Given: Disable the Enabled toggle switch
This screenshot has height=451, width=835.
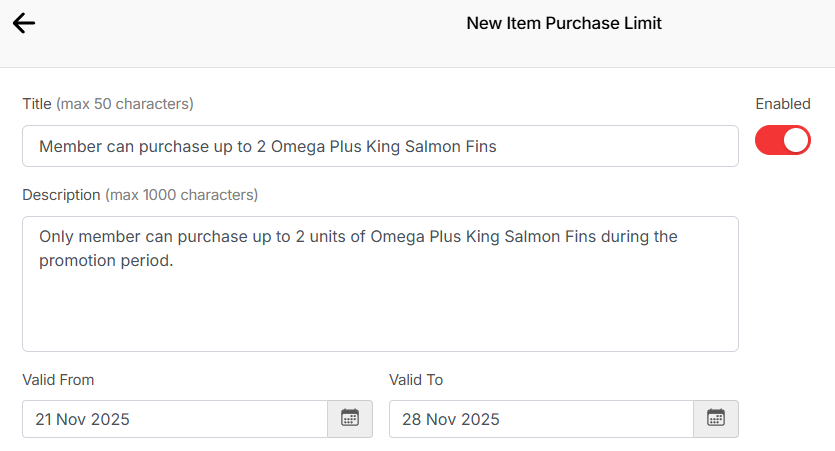Looking at the screenshot, I should point(782,141).
